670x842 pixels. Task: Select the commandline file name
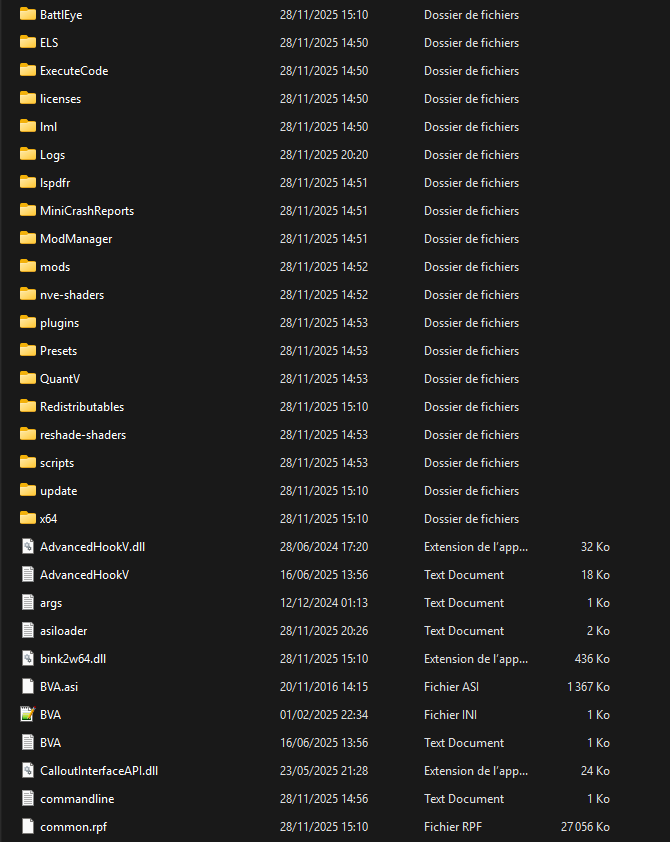77,799
